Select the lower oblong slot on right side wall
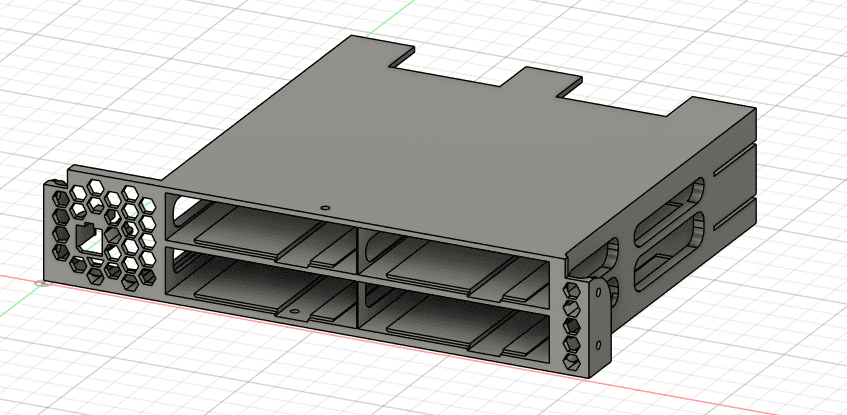This screenshot has height=415, width=847. click(x=670, y=252)
